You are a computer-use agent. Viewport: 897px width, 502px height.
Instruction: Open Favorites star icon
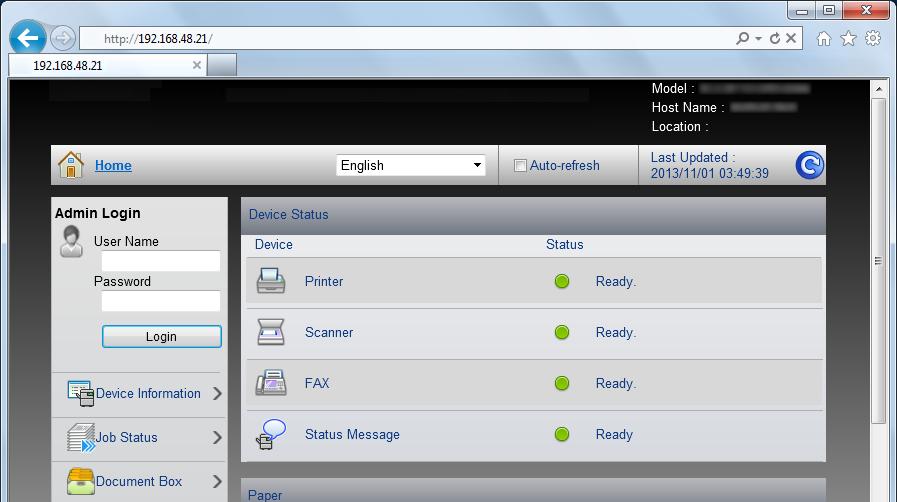848,38
